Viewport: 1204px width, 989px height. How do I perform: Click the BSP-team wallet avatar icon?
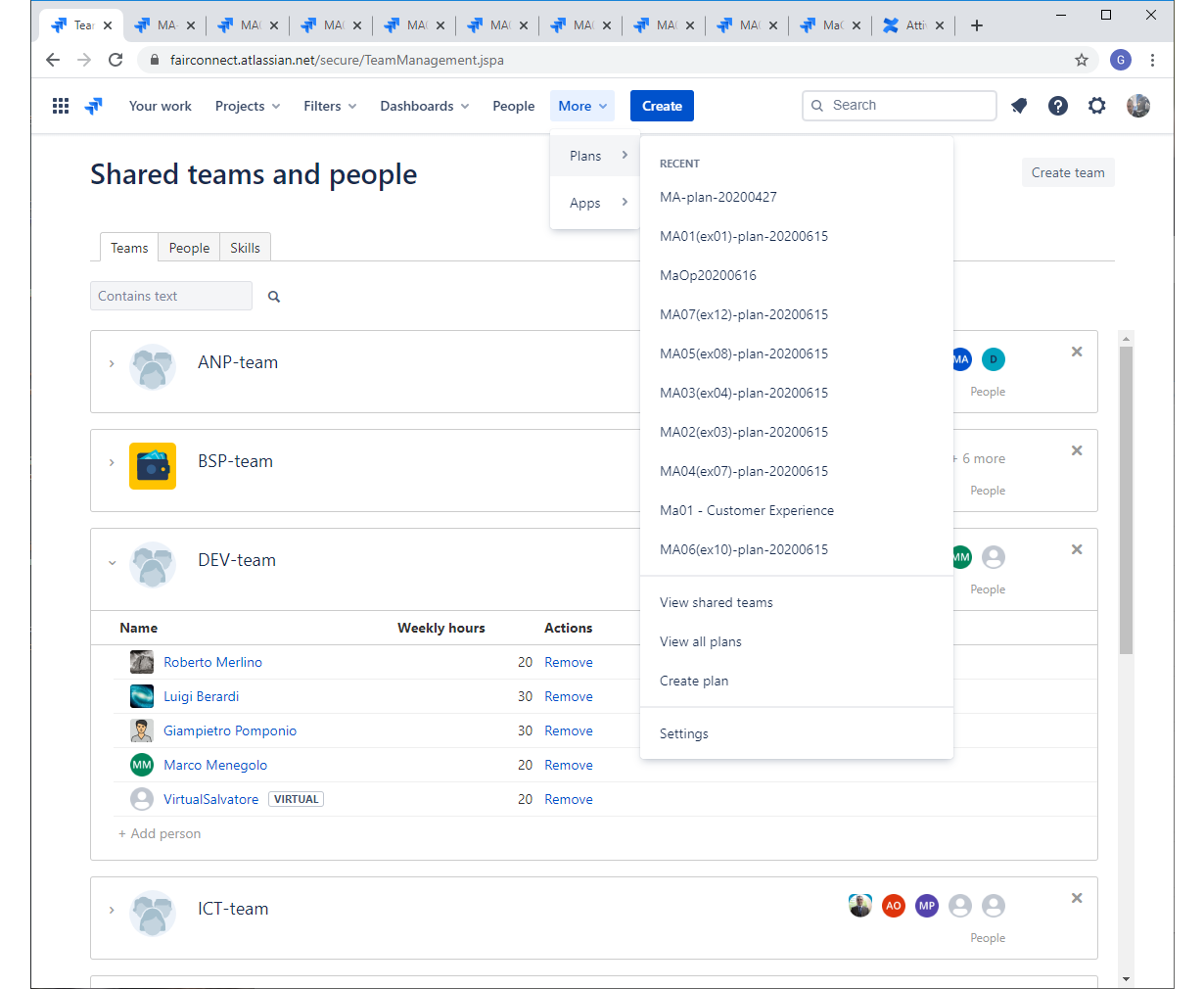[x=153, y=466]
